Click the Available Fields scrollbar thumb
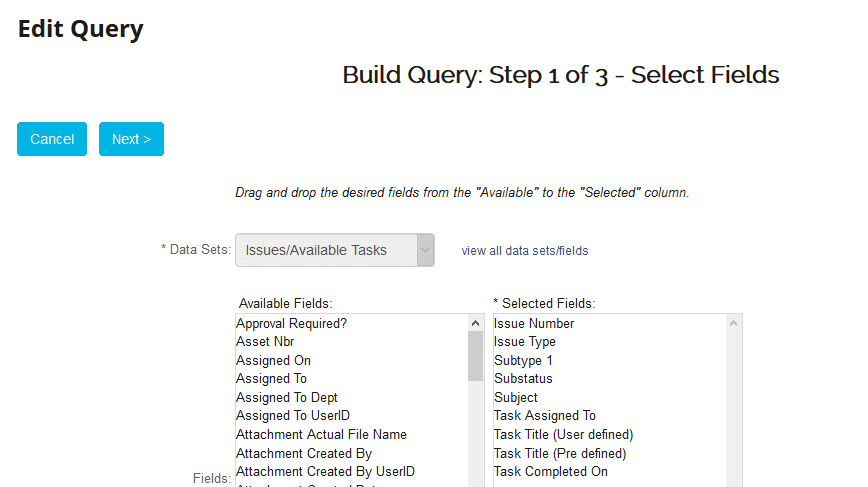 coord(476,356)
